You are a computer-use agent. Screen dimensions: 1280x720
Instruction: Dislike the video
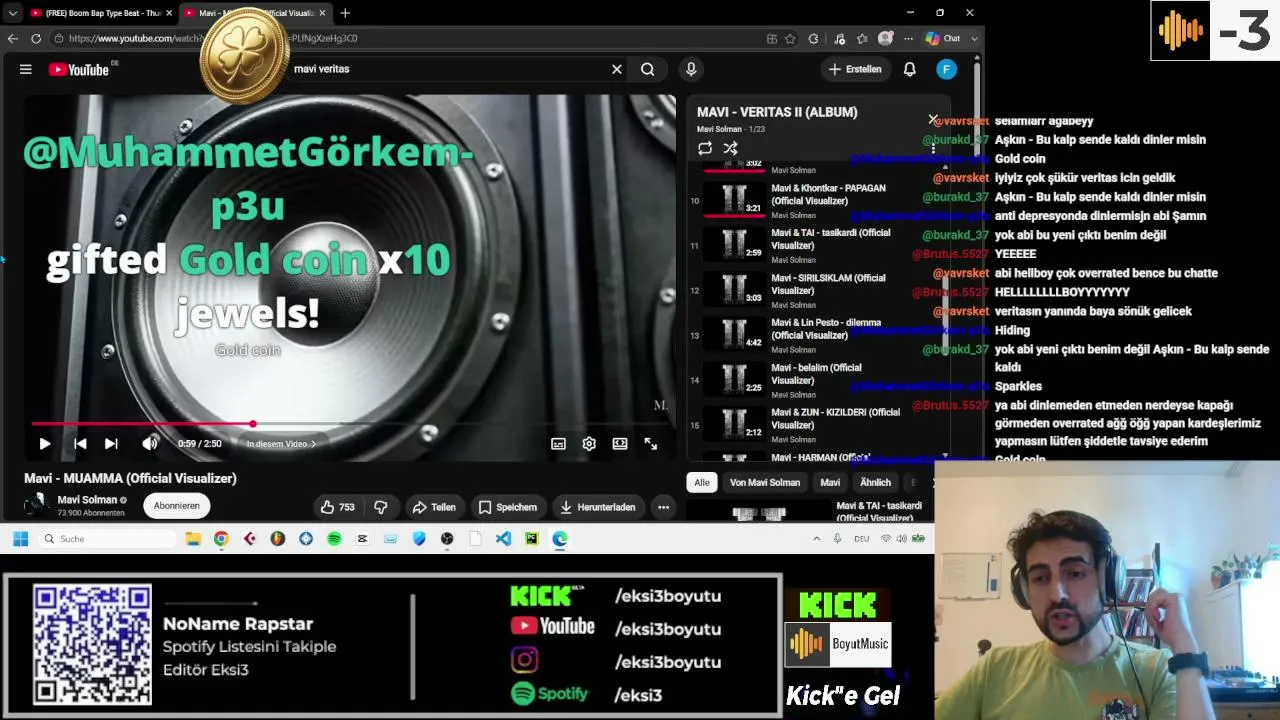381,507
